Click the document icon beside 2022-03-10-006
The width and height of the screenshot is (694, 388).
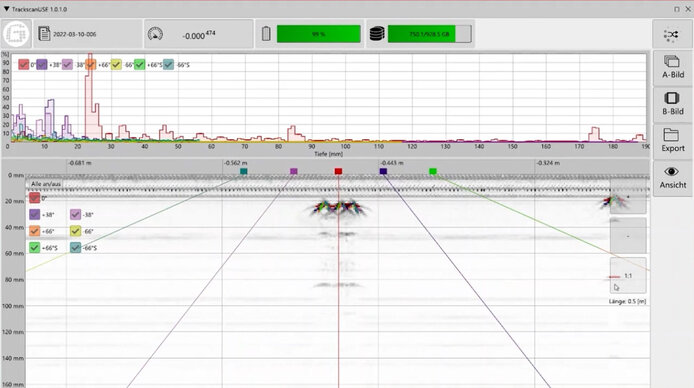tap(44, 34)
